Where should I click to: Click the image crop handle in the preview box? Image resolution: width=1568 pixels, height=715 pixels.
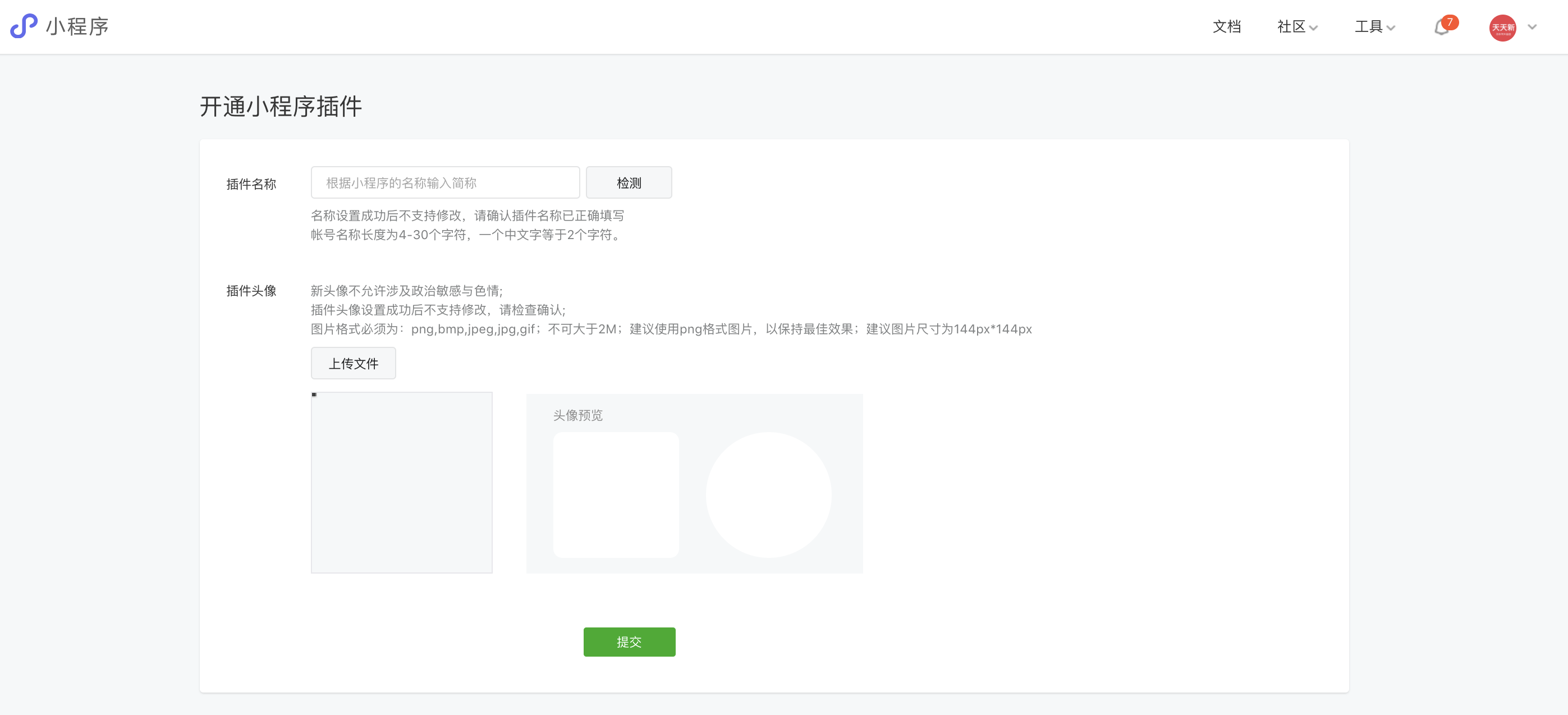pyautogui.click(x=314, y=395)
